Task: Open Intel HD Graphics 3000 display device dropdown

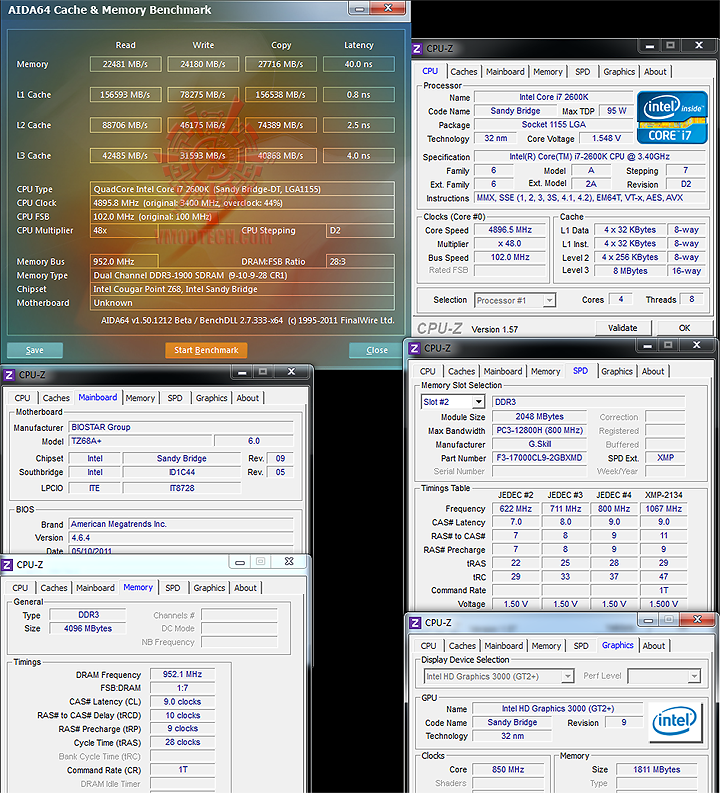Action: click(x=568, y=676)
